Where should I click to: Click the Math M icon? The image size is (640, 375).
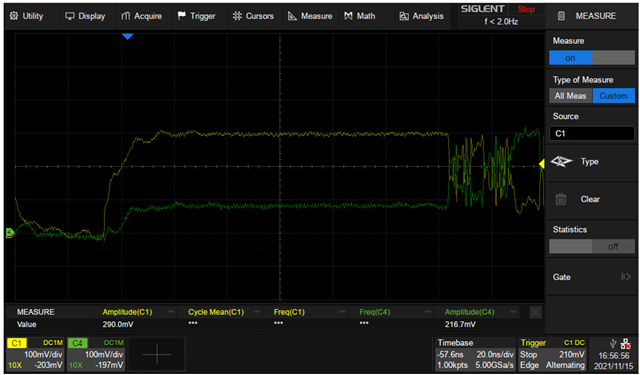click(x=348, y=16)
